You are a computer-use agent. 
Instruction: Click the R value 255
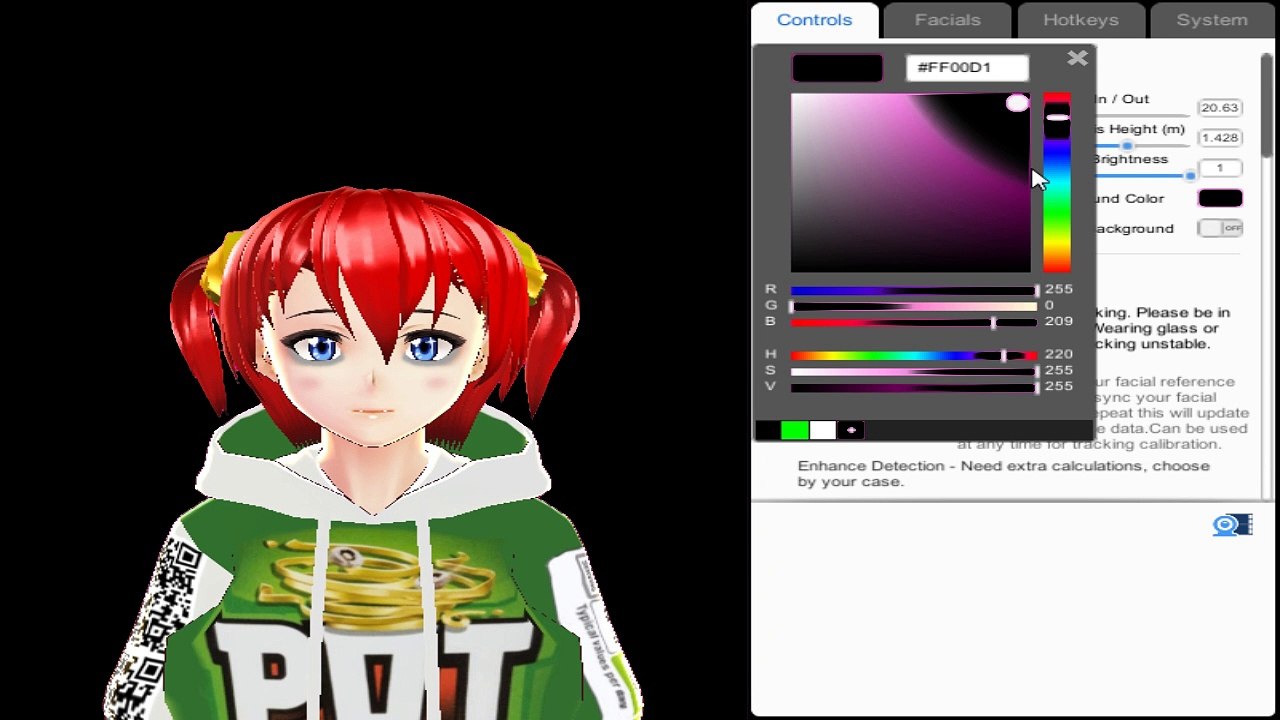(1058, 289)
